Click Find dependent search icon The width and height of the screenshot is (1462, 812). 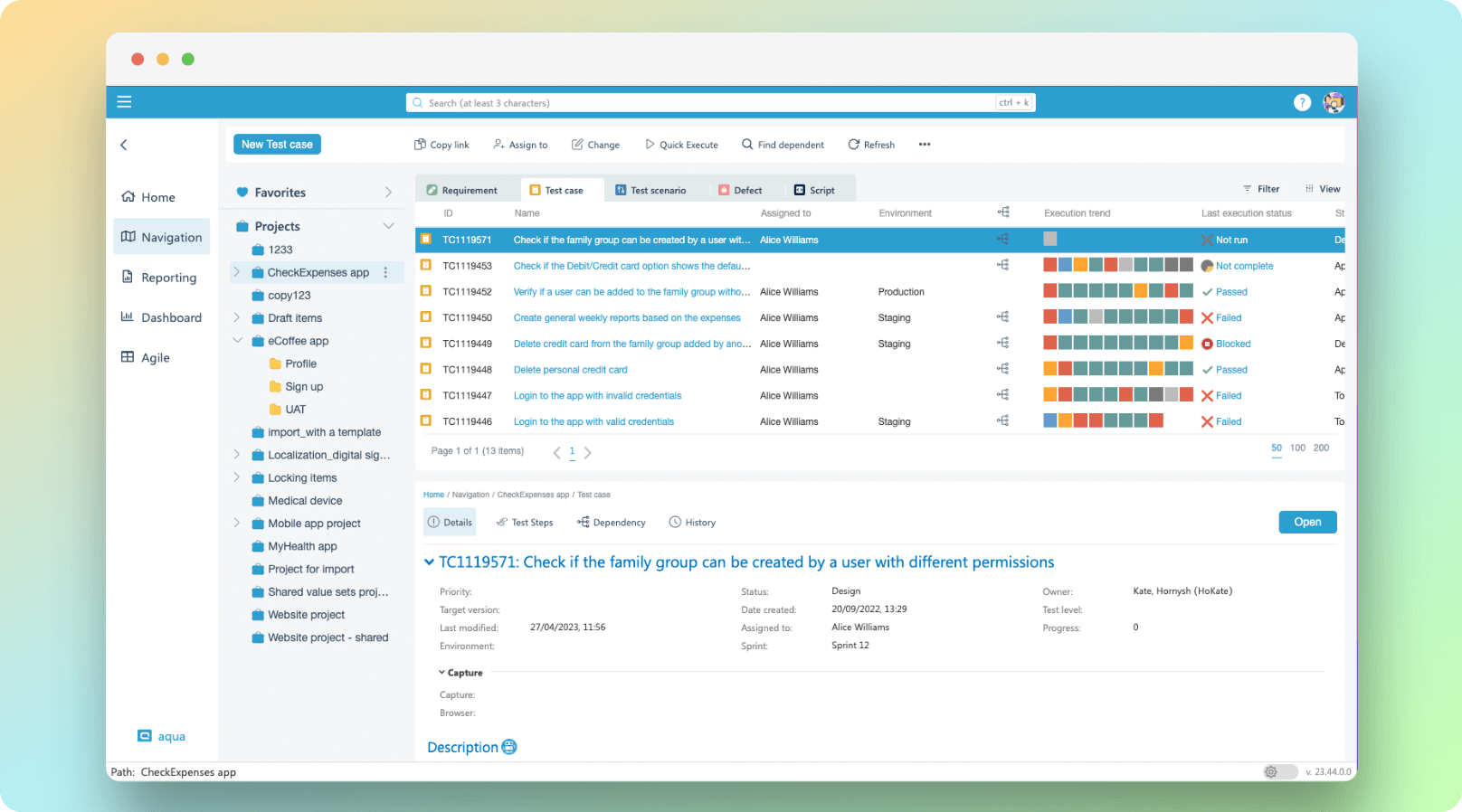(747, 145)
